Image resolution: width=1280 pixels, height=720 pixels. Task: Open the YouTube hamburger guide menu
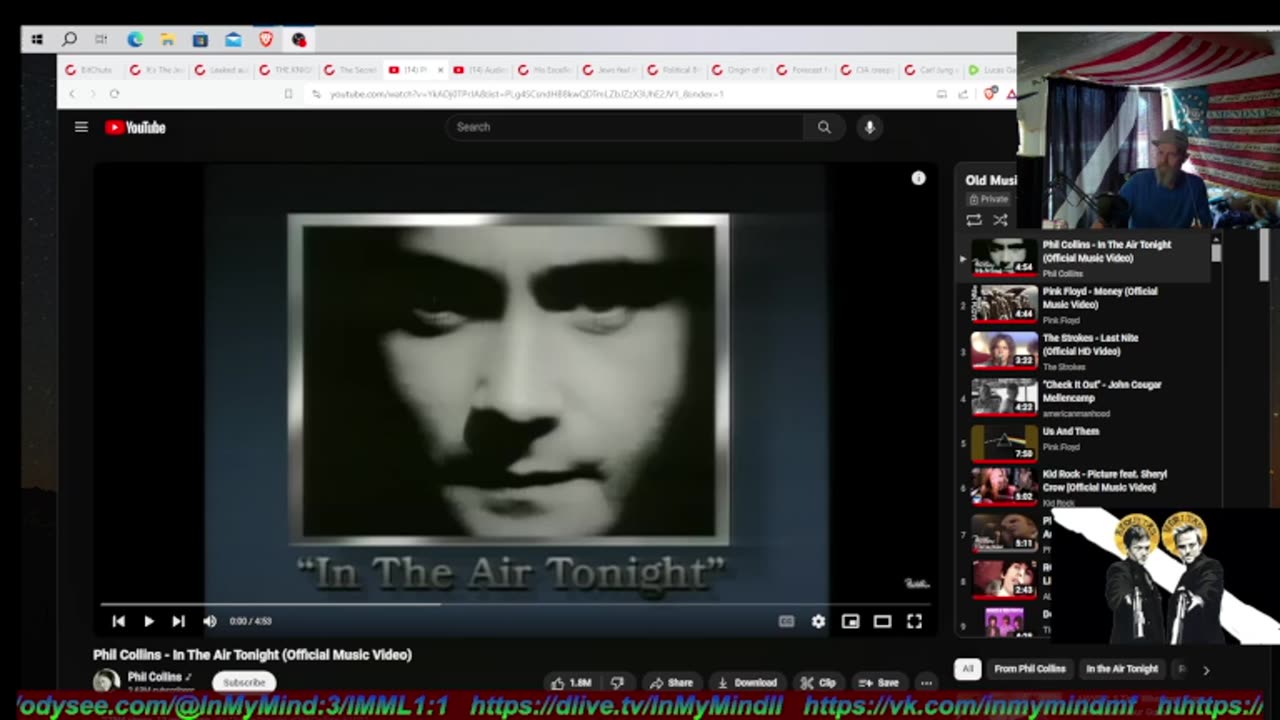(81, 127)
